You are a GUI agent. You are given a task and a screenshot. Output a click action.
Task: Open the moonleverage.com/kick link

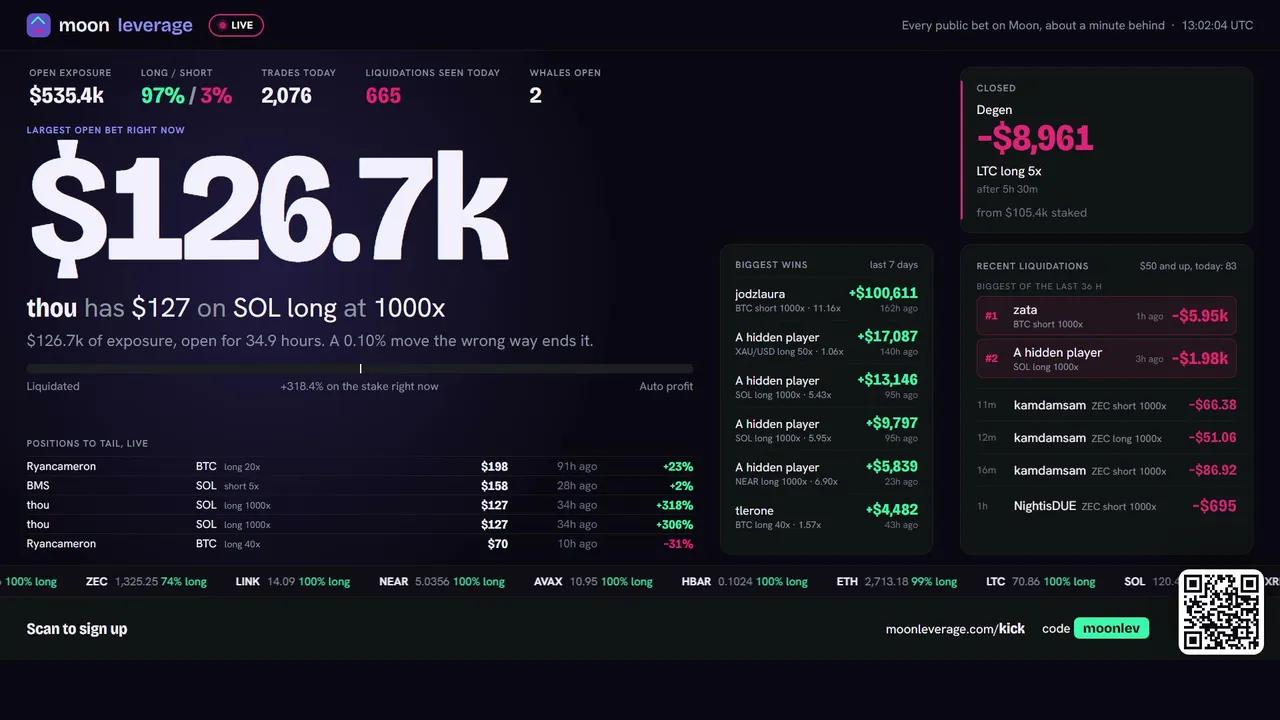[955, 629]
